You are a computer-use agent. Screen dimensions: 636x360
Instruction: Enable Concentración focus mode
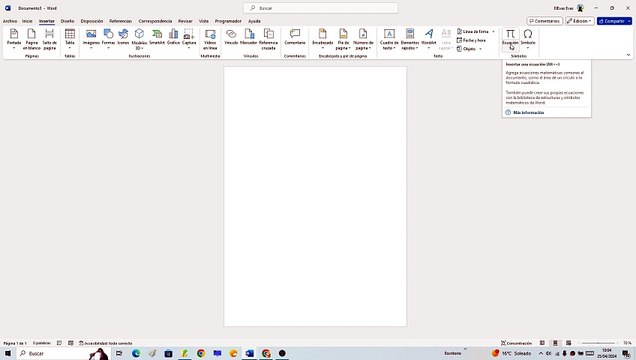tap(516, 343)
